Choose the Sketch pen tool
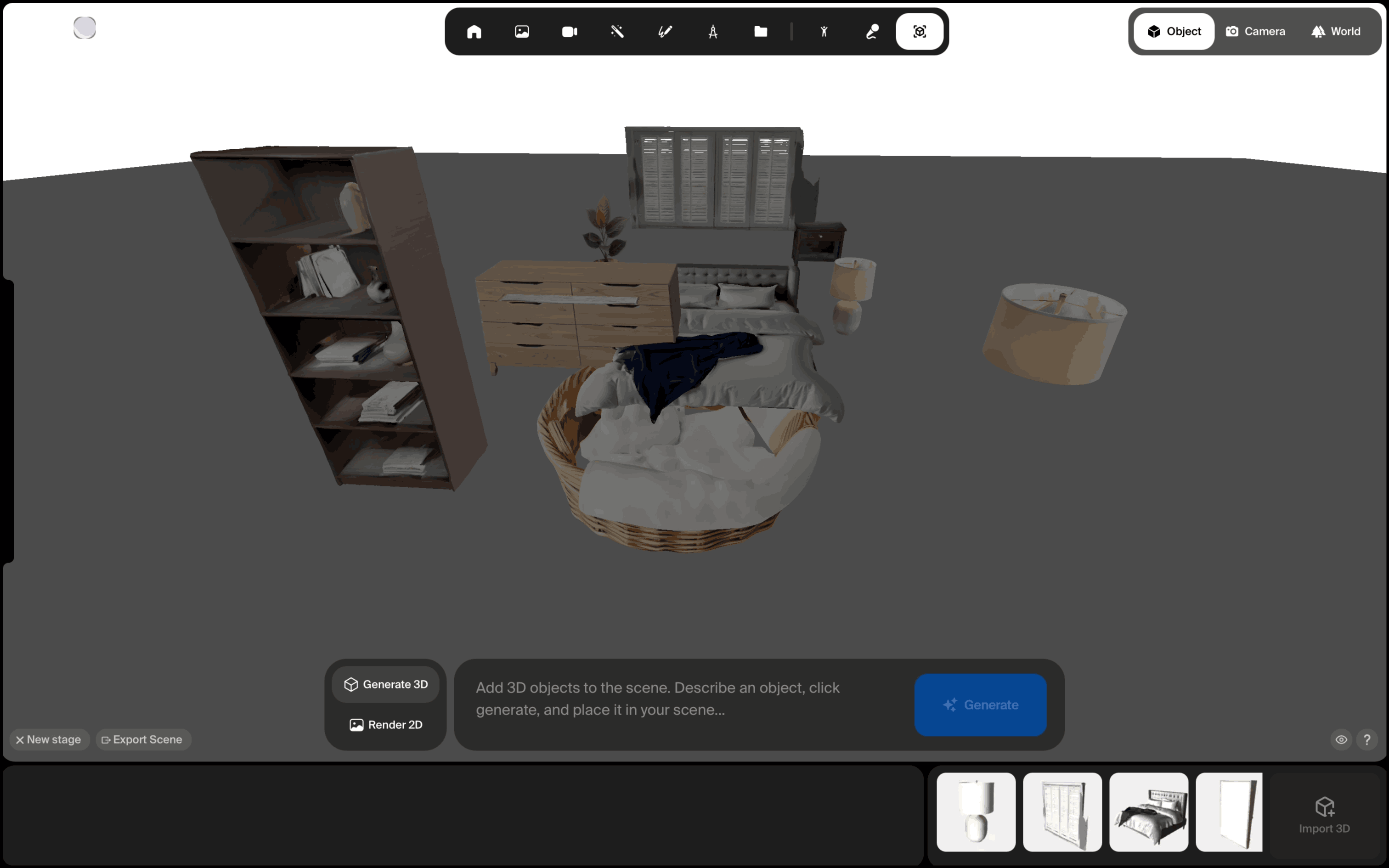 [665, 32]
